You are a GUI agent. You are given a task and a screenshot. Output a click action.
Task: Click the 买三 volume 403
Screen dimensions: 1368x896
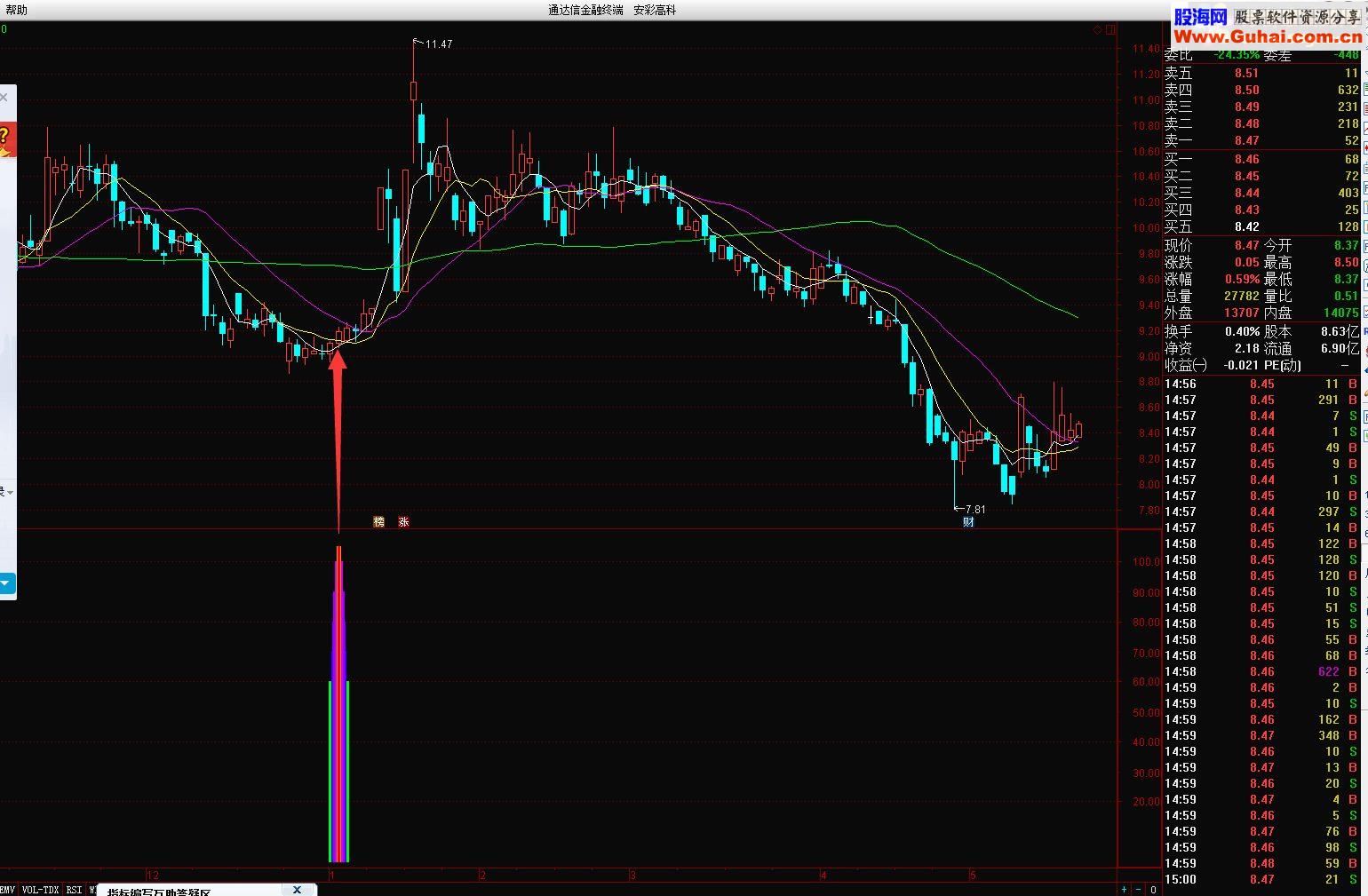pyautogui.click(x=1348, y=193)
